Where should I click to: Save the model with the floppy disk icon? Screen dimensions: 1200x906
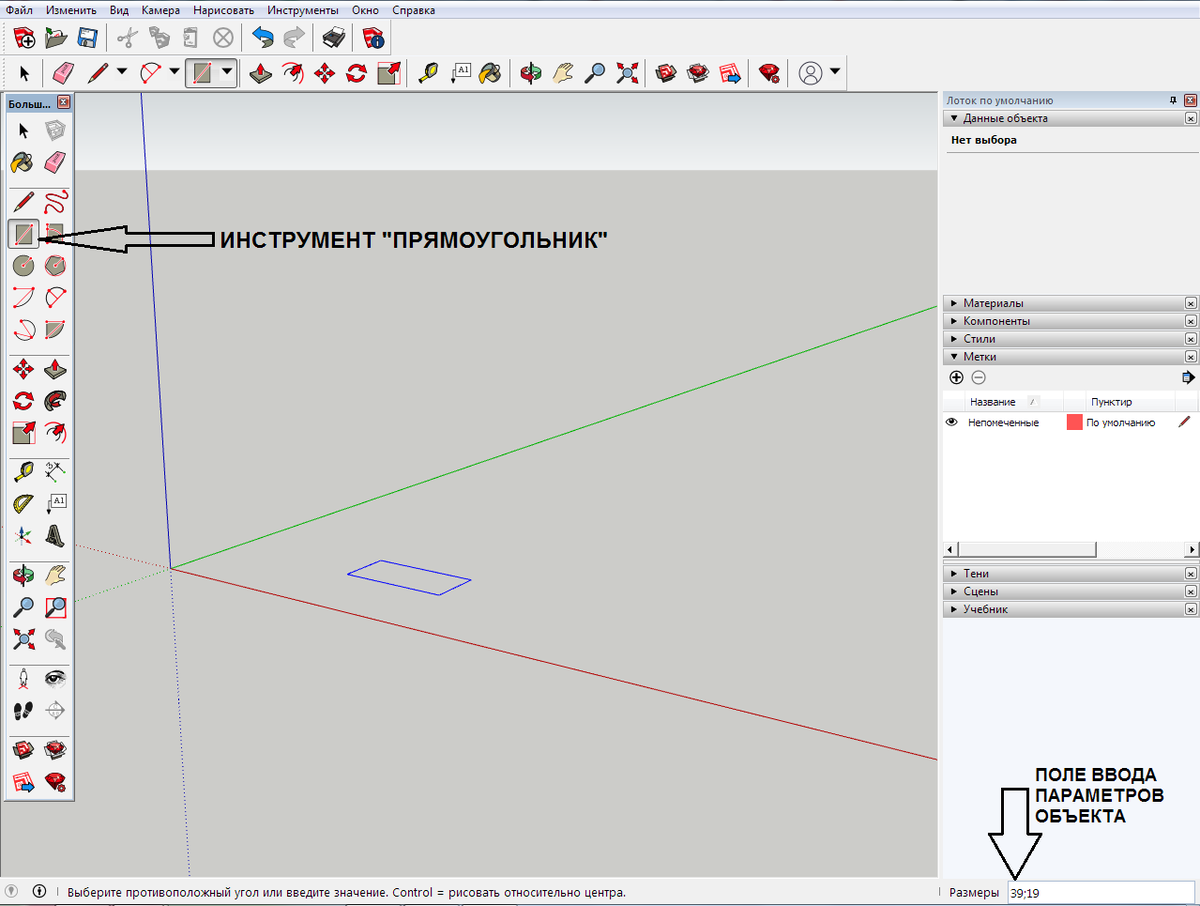pyautogui.click(x=87, y=38)
